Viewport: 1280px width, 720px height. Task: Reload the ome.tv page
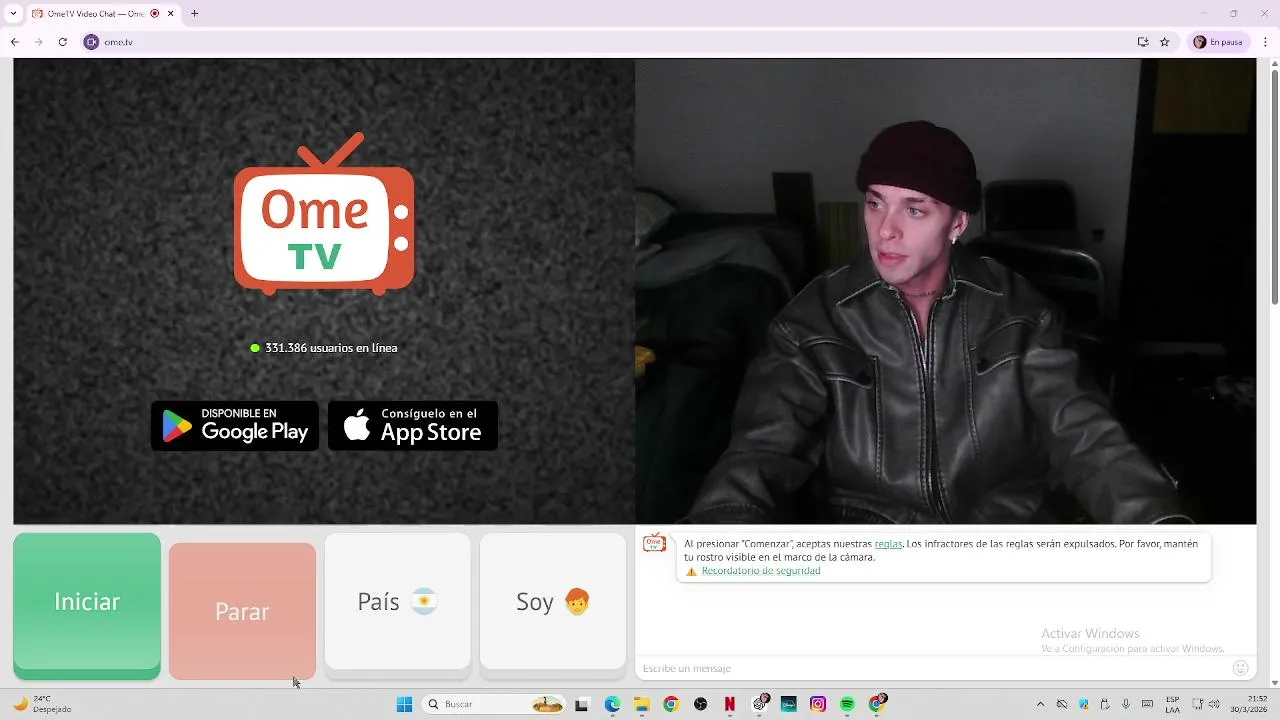62,42
